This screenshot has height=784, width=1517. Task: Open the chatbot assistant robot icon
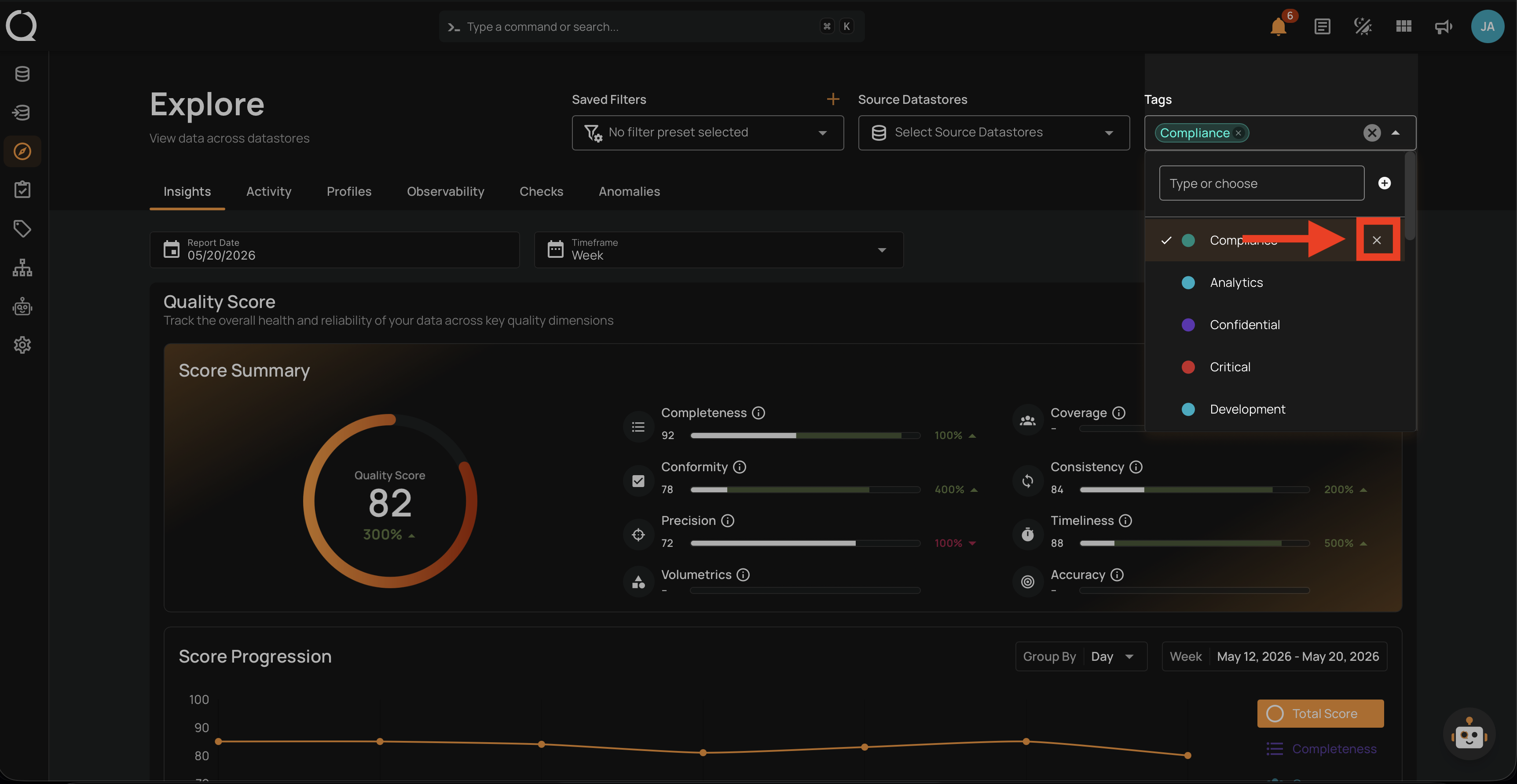[x=1469, y=734]
